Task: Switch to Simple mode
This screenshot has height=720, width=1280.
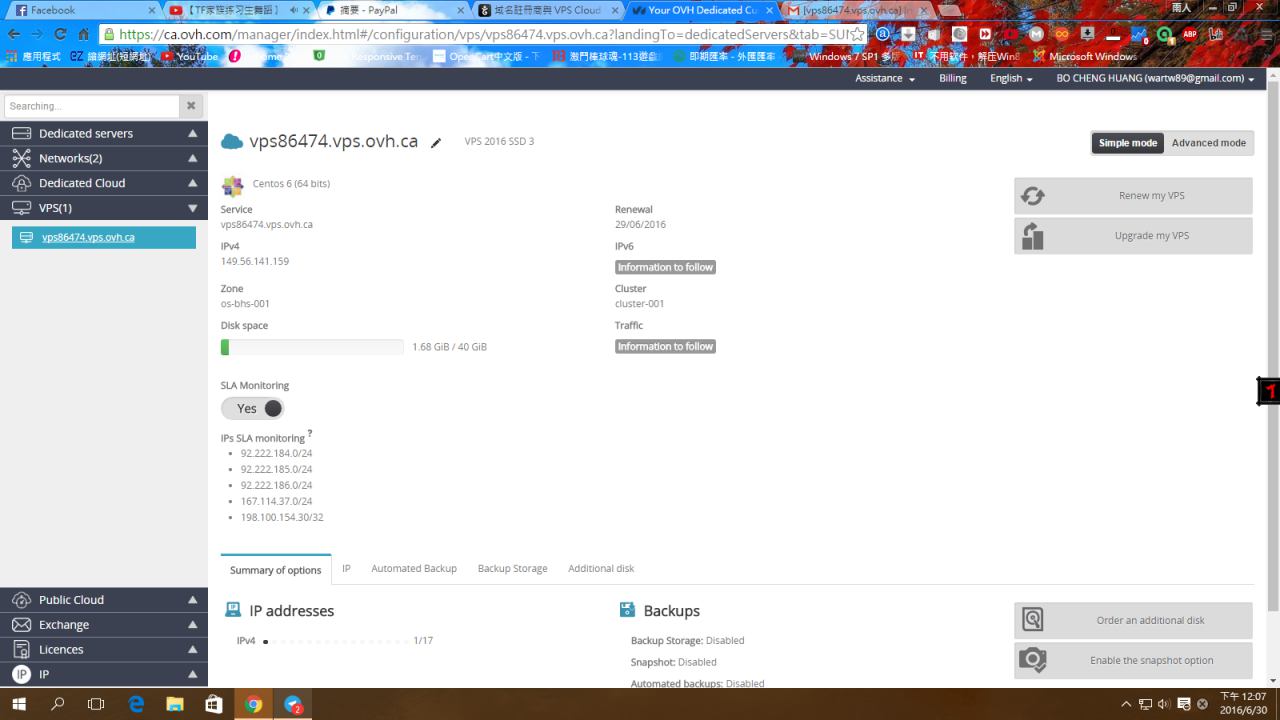Action: tap(1127, 143)
